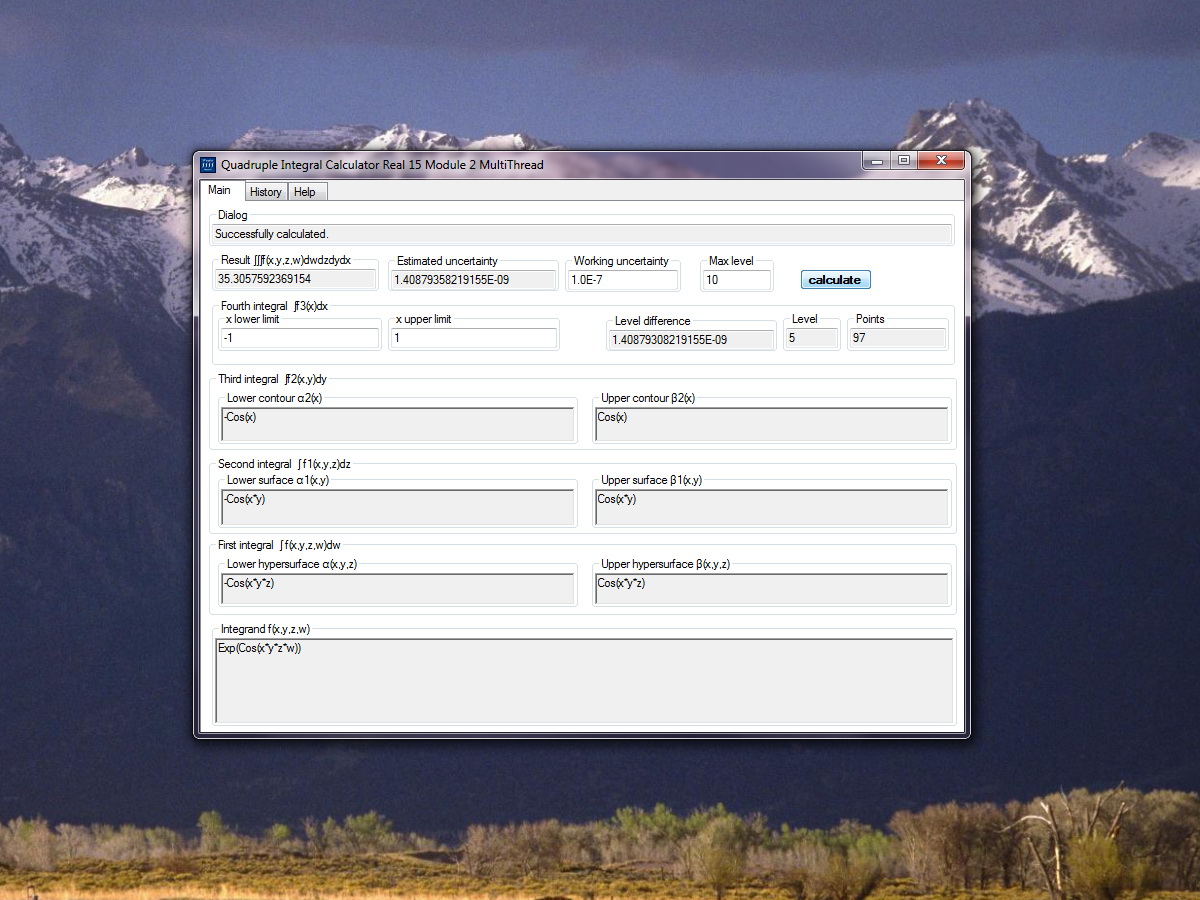Select the Main tab
The image size is (1200, 900).
tap(219, 190)
